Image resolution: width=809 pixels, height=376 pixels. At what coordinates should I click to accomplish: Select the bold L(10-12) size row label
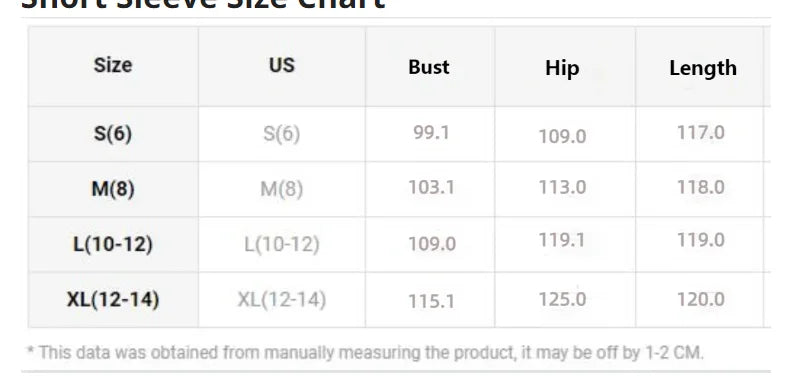coord(113,244)
